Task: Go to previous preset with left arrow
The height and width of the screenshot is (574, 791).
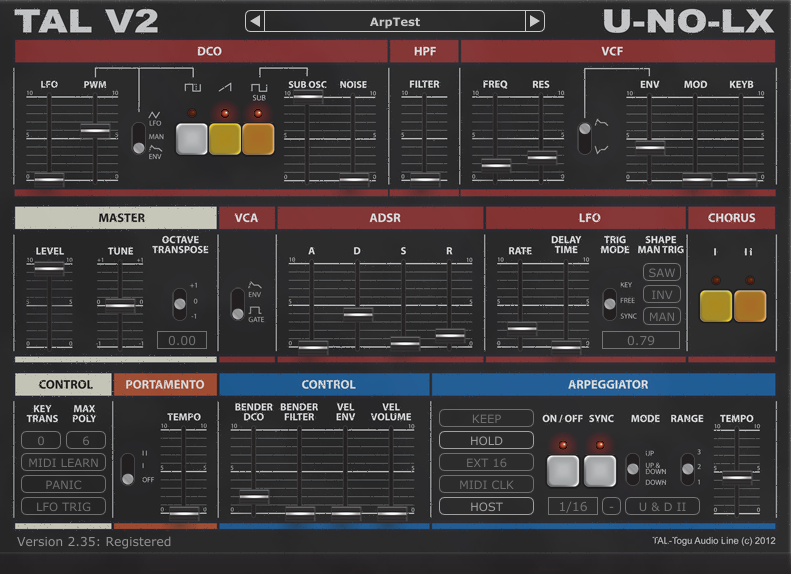Action: [255, 21]
